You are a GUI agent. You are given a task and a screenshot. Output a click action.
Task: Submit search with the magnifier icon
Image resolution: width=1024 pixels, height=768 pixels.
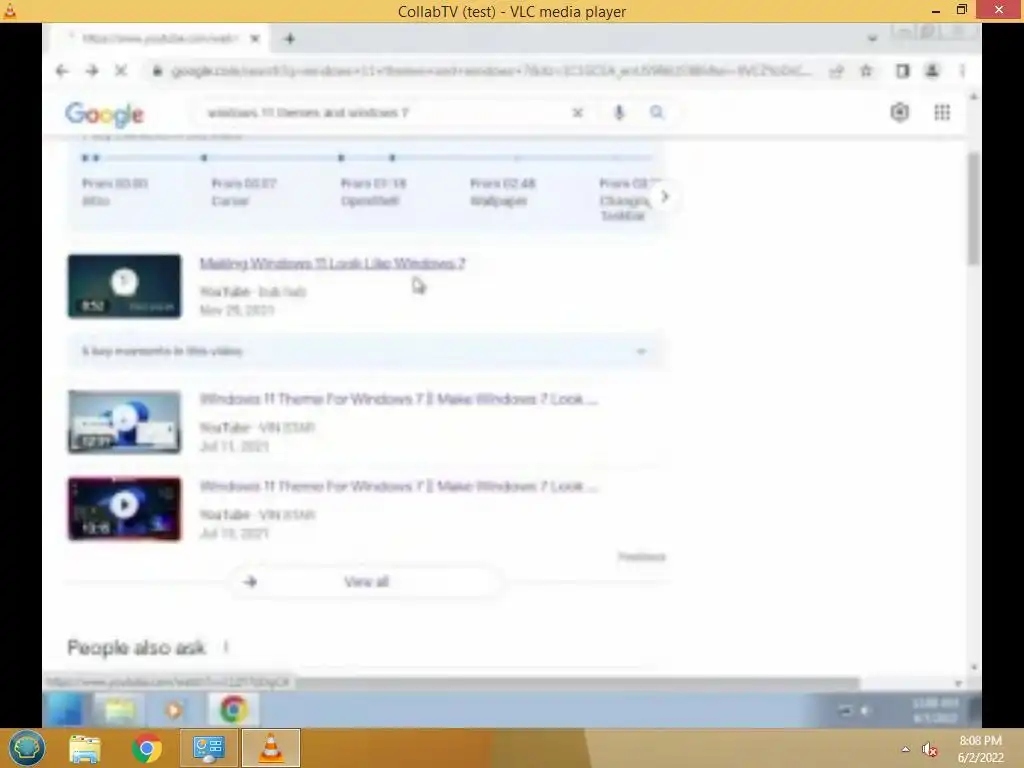657,113
